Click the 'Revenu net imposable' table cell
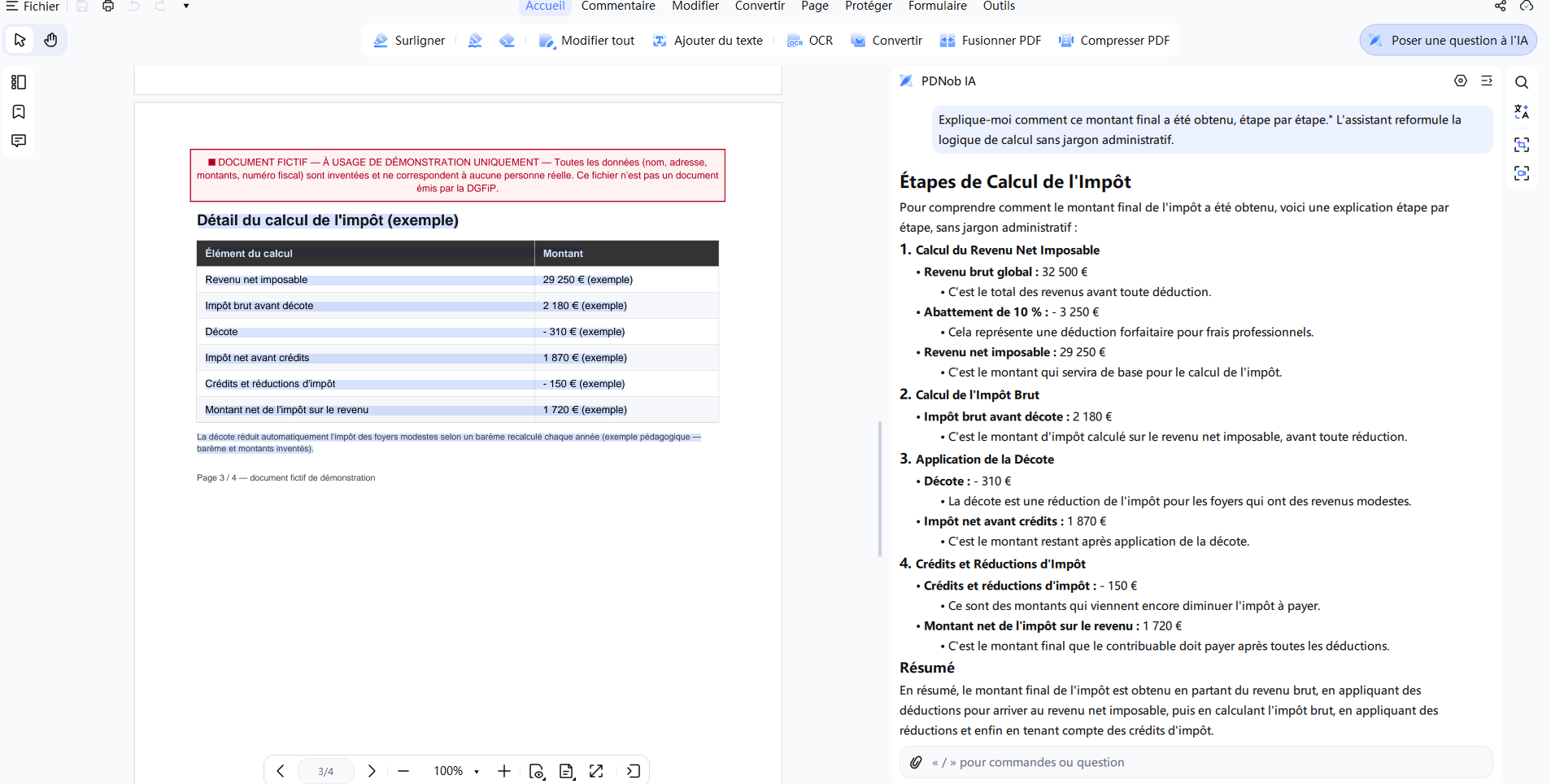This screenshot has width=1551, height=784. pos(365,280)
